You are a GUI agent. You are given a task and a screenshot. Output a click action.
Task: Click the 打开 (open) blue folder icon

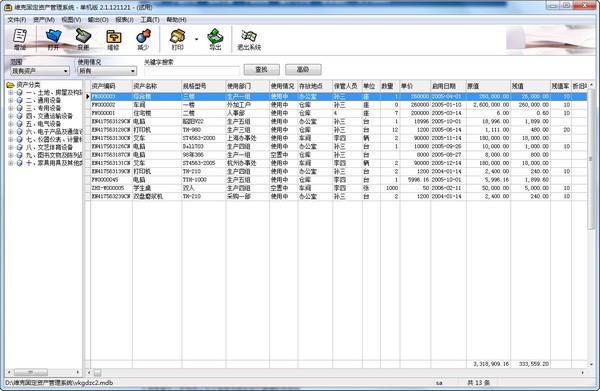53,36
